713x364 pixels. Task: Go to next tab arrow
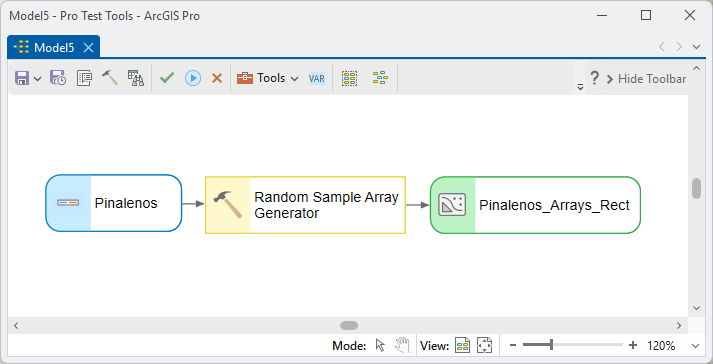[679, 46]
